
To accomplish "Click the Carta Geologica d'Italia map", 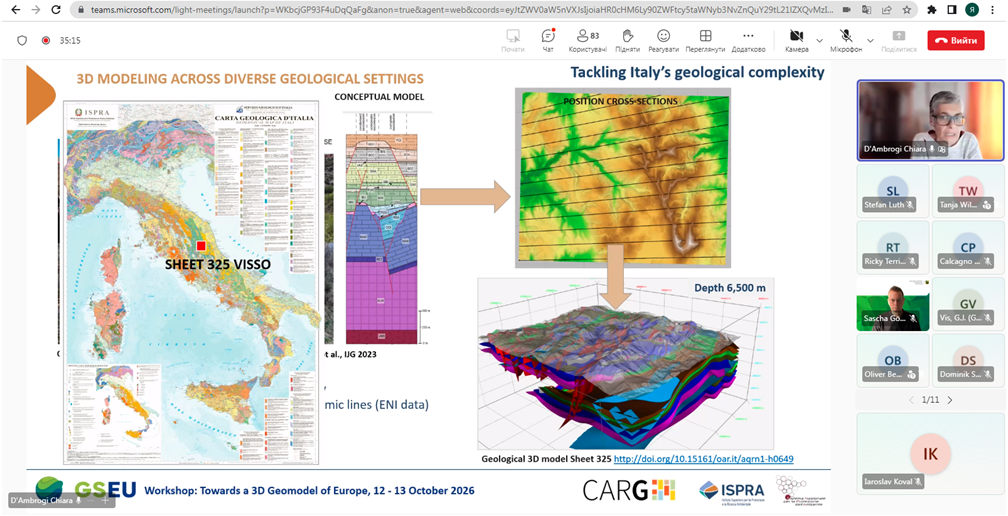I will [192, 281].
